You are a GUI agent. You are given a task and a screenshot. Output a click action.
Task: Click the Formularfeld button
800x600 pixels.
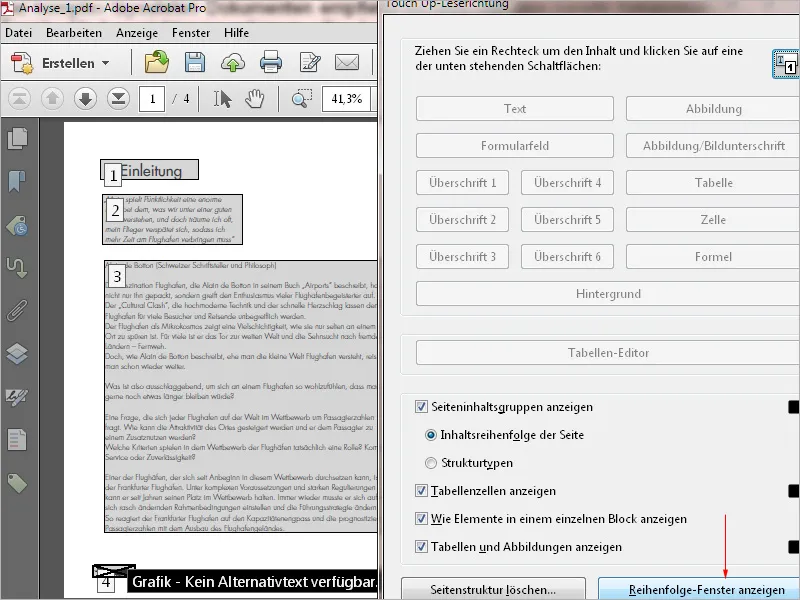click(x=515, y=146)
